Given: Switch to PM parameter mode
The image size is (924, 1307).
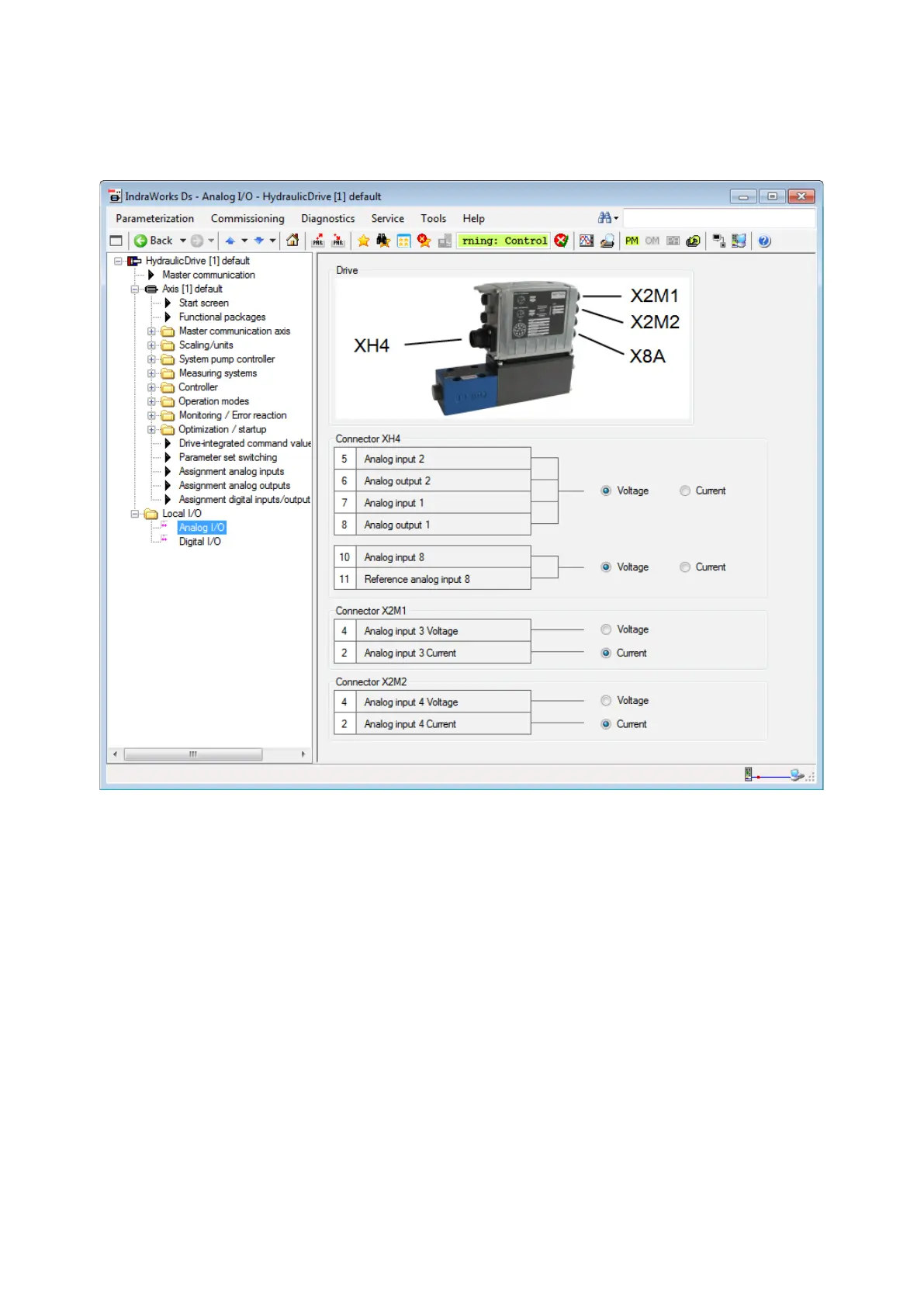Looking at the screenshot, I should (632, 241).
